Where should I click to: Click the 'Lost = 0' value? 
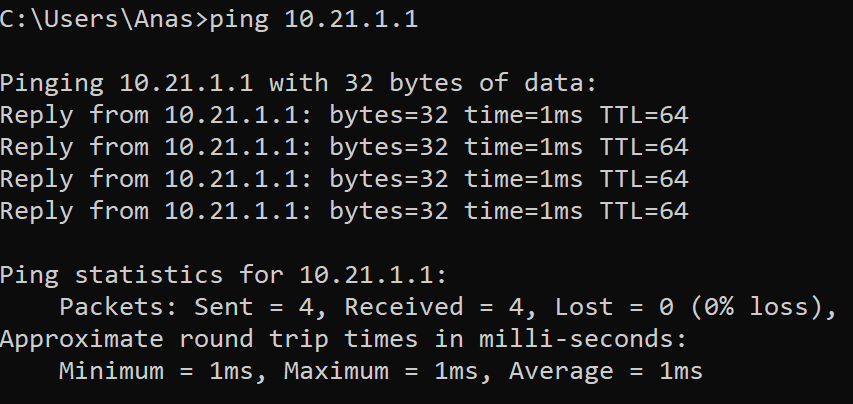(614, 307)
